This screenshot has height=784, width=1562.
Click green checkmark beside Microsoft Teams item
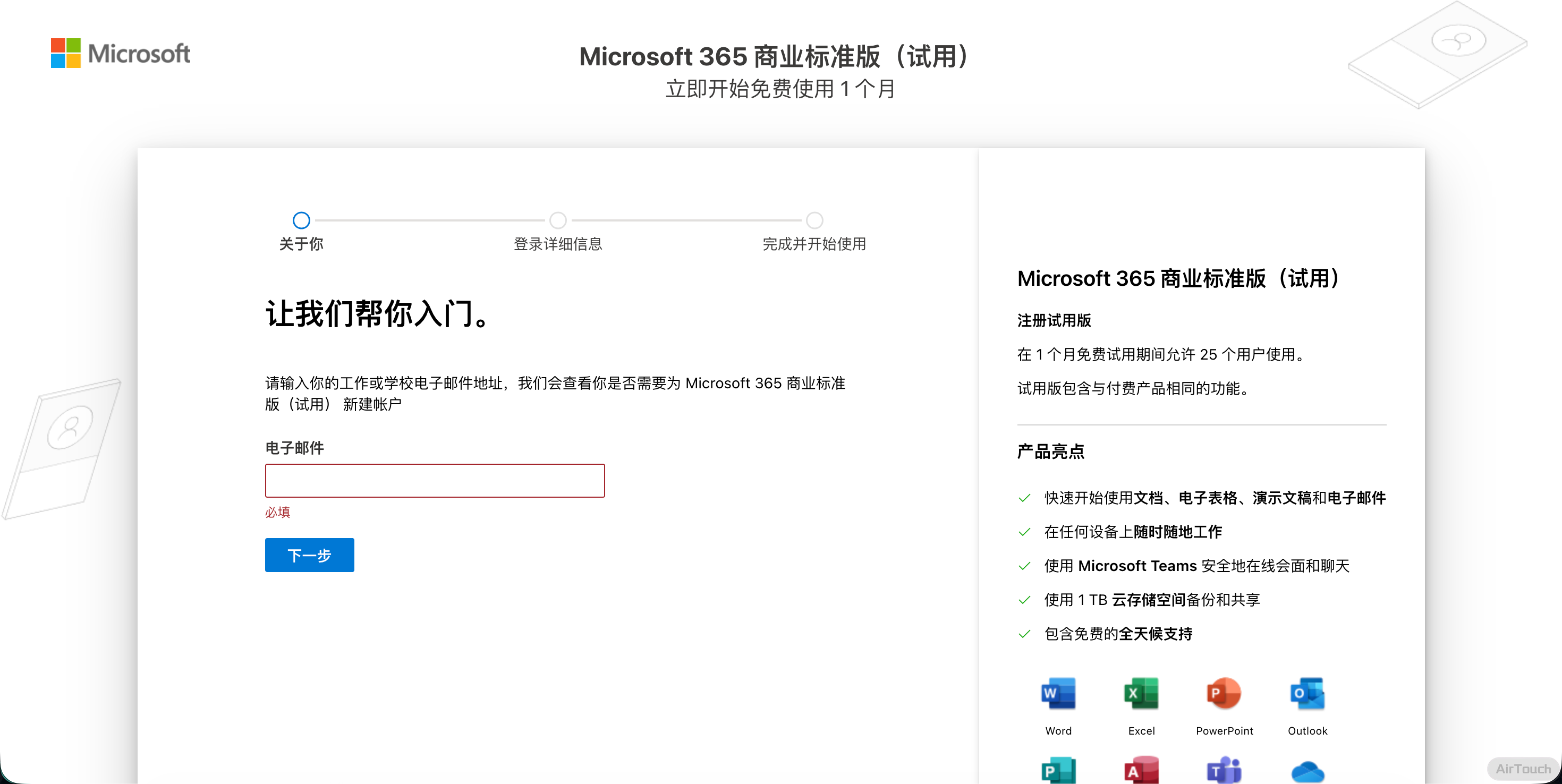pyautogui.click(x=1025, y=566)
